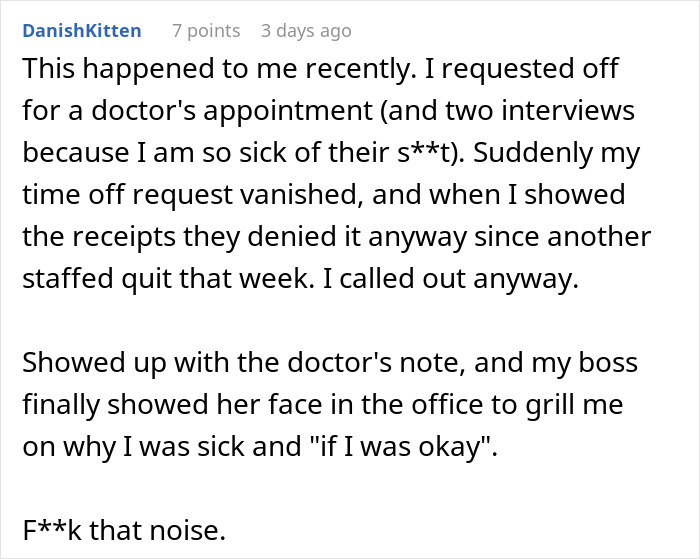The image size is (700, 559).
Task: Open DanishKitten's user profile link
Action: (81, 31)
